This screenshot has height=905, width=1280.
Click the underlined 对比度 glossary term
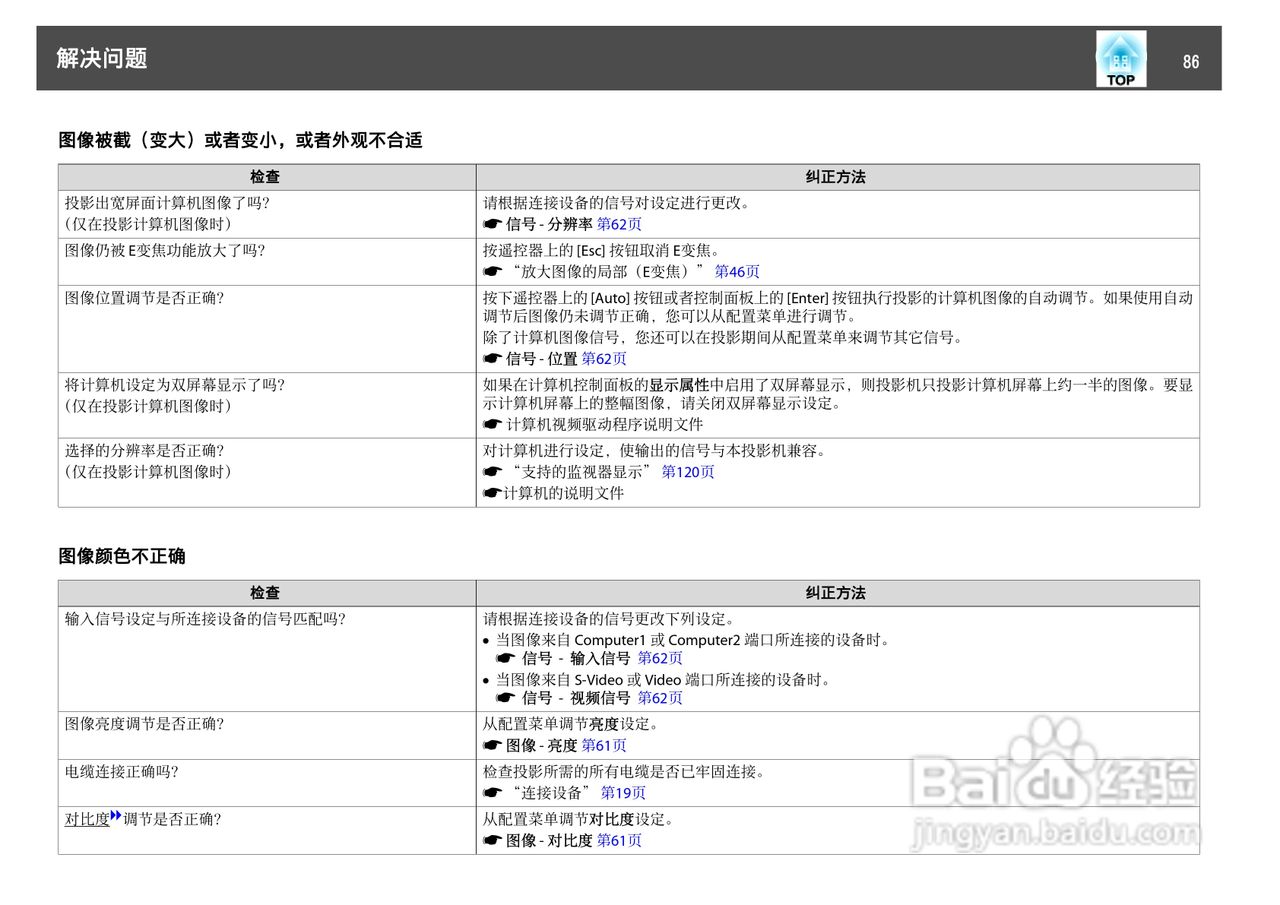pos(87,819)
